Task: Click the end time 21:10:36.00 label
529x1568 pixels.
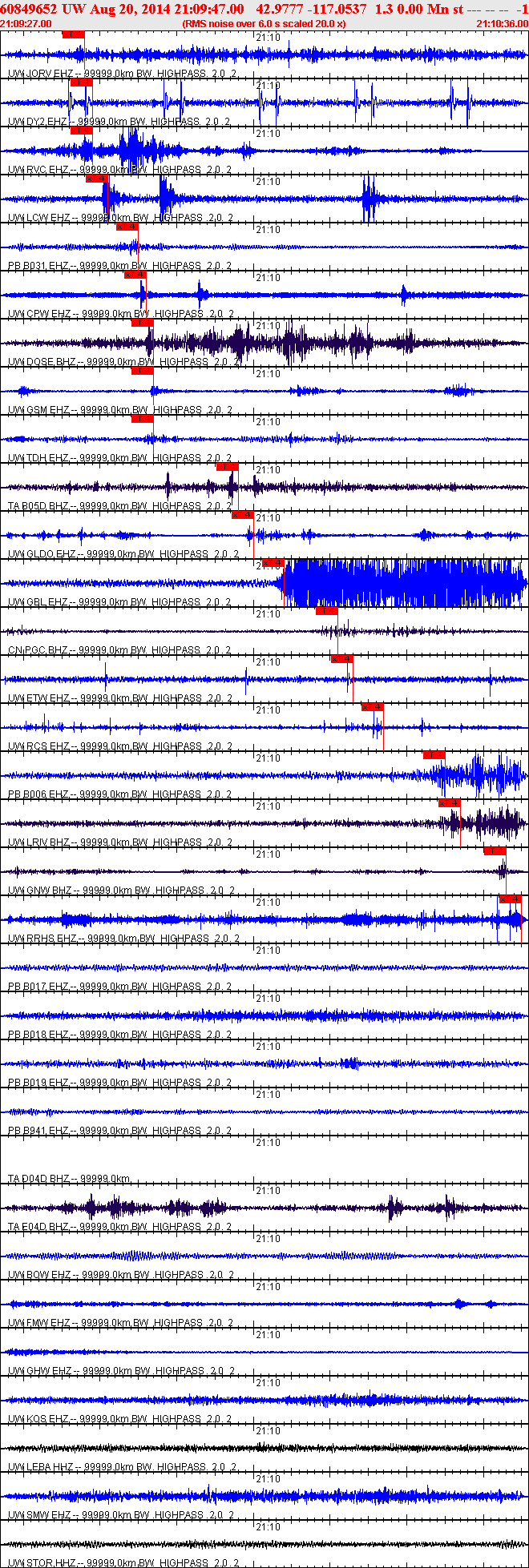Action: pyautogui.click(x=503, y=24)
